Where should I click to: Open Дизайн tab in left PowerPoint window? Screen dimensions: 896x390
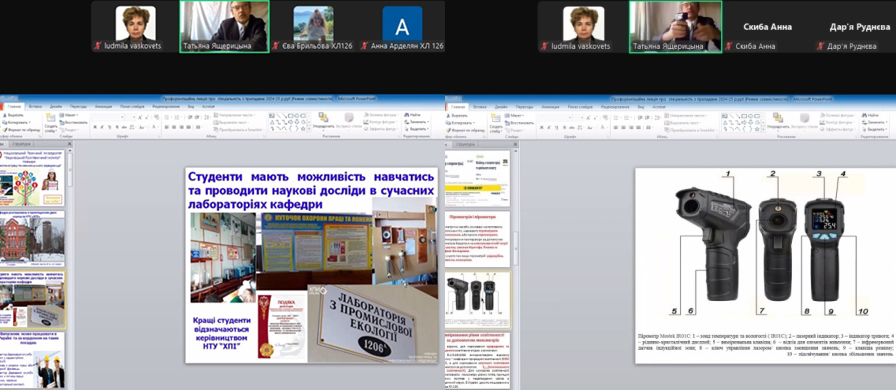[x=56, y=106]
